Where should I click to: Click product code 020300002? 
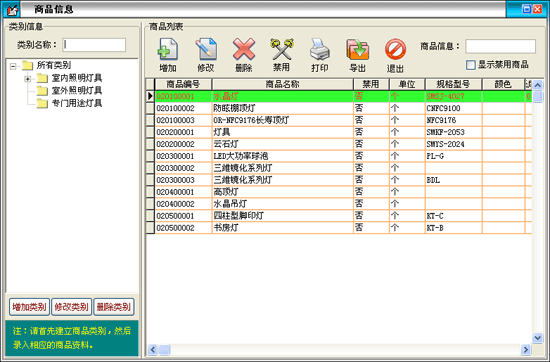point(175,168)
